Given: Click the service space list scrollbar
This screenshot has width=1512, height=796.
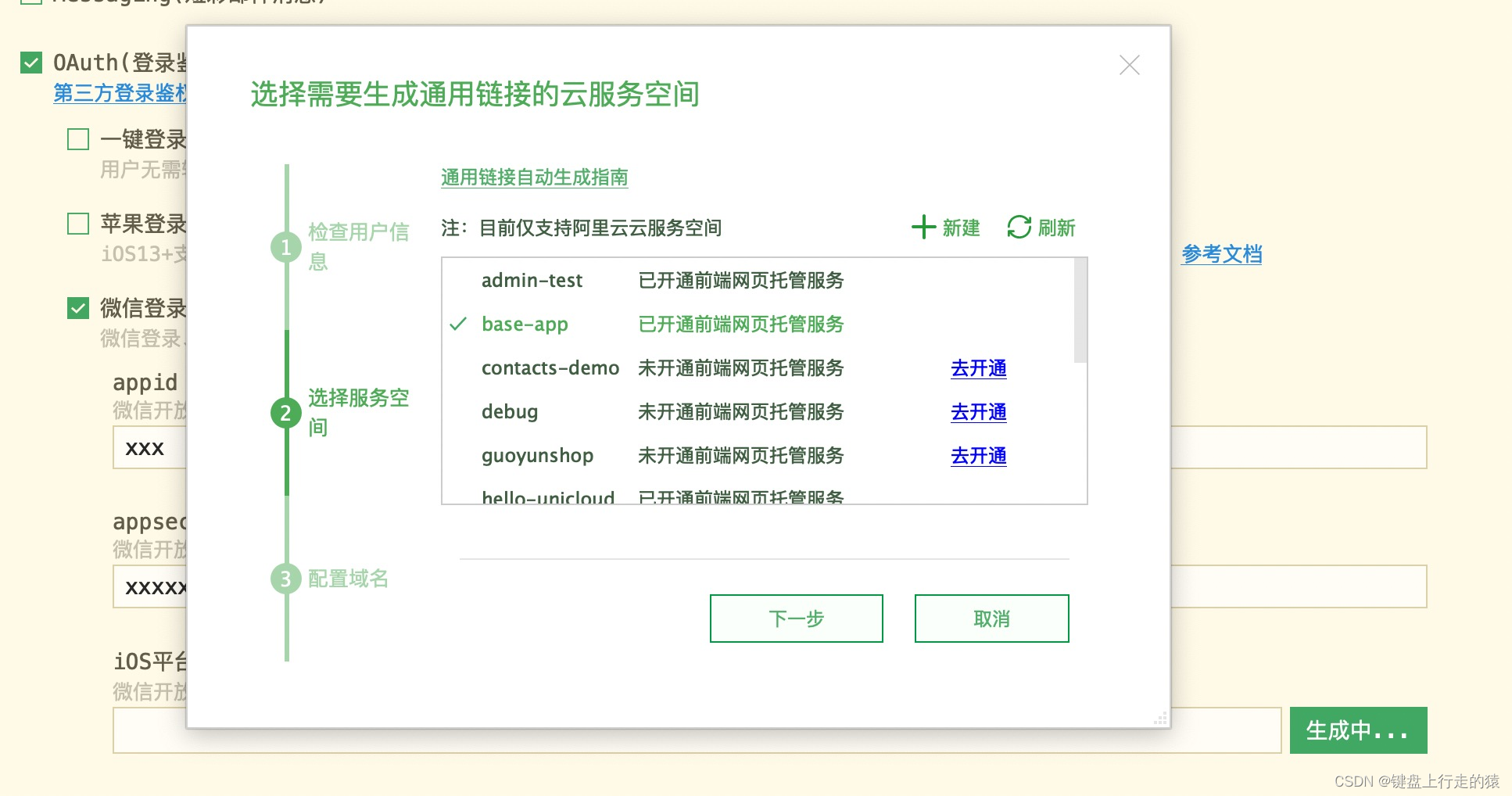Looking at the screenshot, I should pos(1080,310).
